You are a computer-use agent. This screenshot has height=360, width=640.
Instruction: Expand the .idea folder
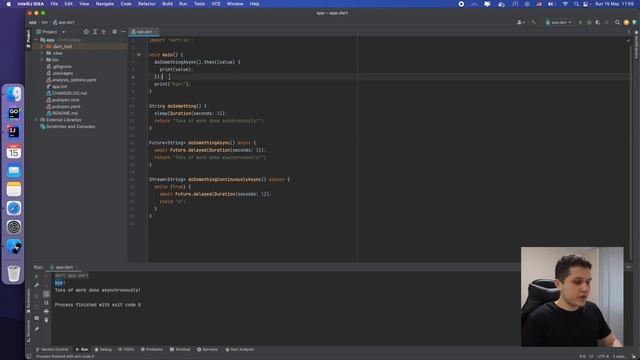coord(42,53)
